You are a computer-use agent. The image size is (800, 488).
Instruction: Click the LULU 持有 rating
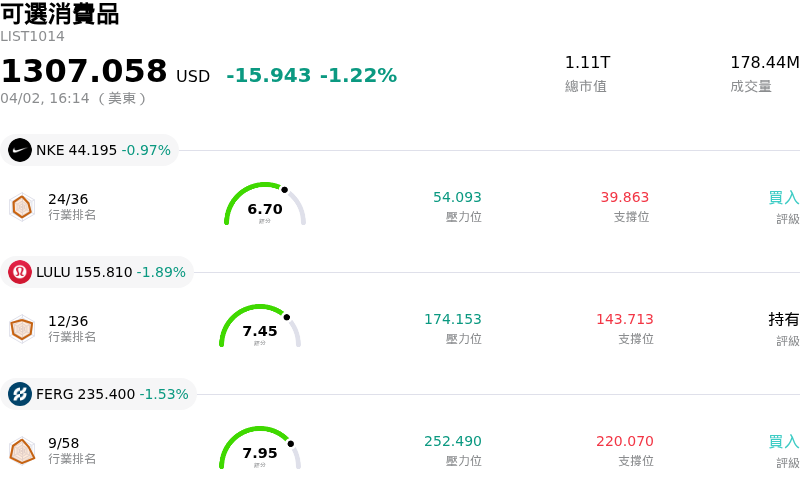[783, 320]
